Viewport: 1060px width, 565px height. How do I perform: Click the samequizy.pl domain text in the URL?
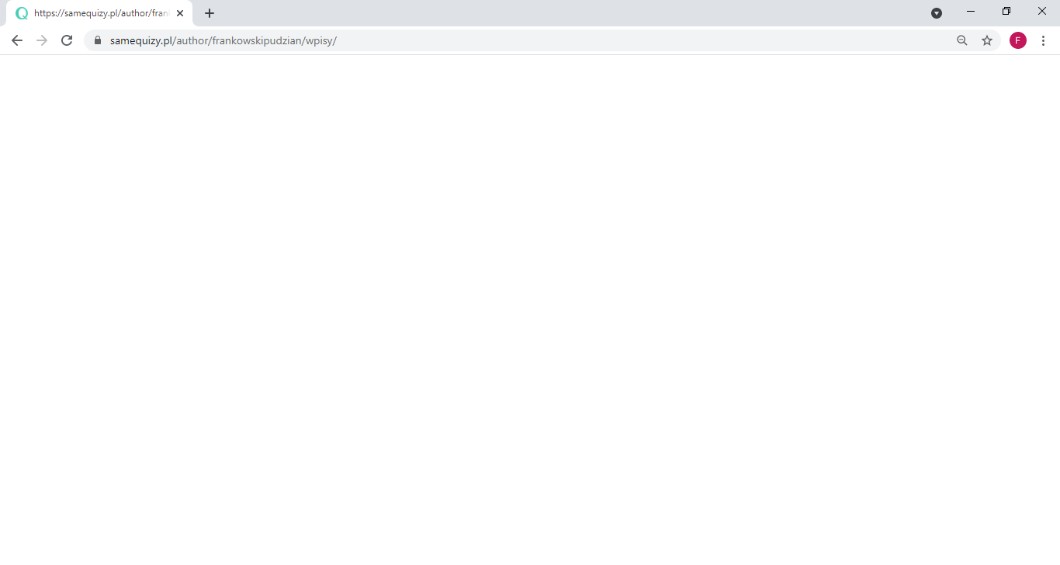point(141,40)
